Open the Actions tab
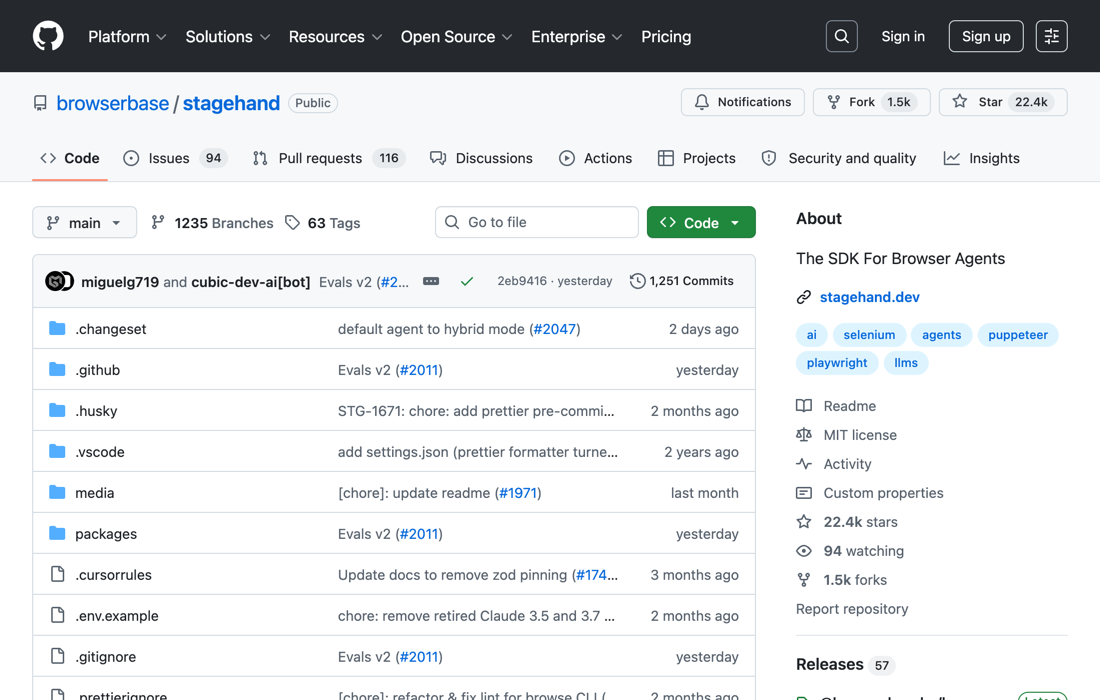 point(596,159)
